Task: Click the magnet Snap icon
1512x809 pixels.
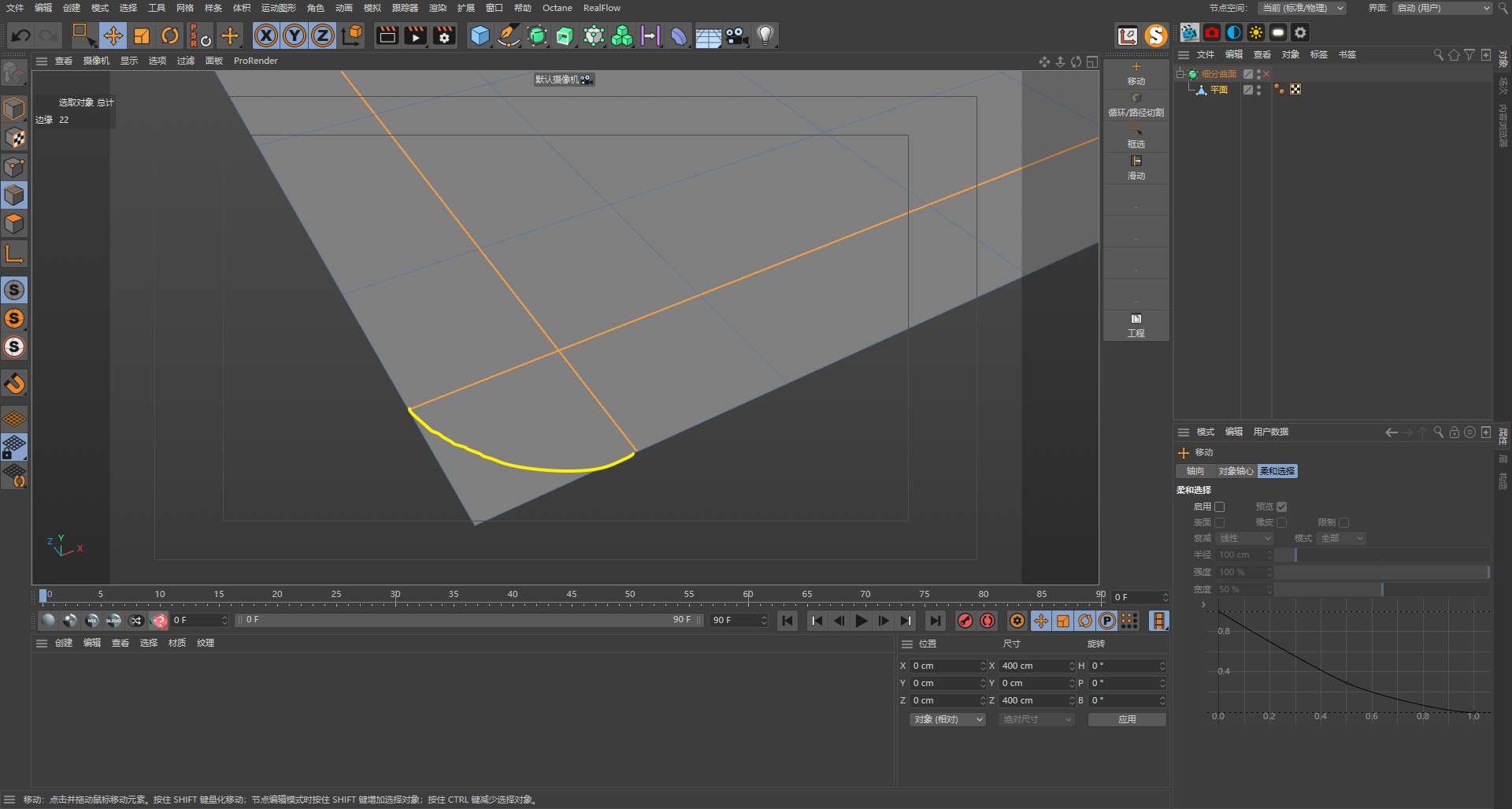Action: click(x=14, y=384)
